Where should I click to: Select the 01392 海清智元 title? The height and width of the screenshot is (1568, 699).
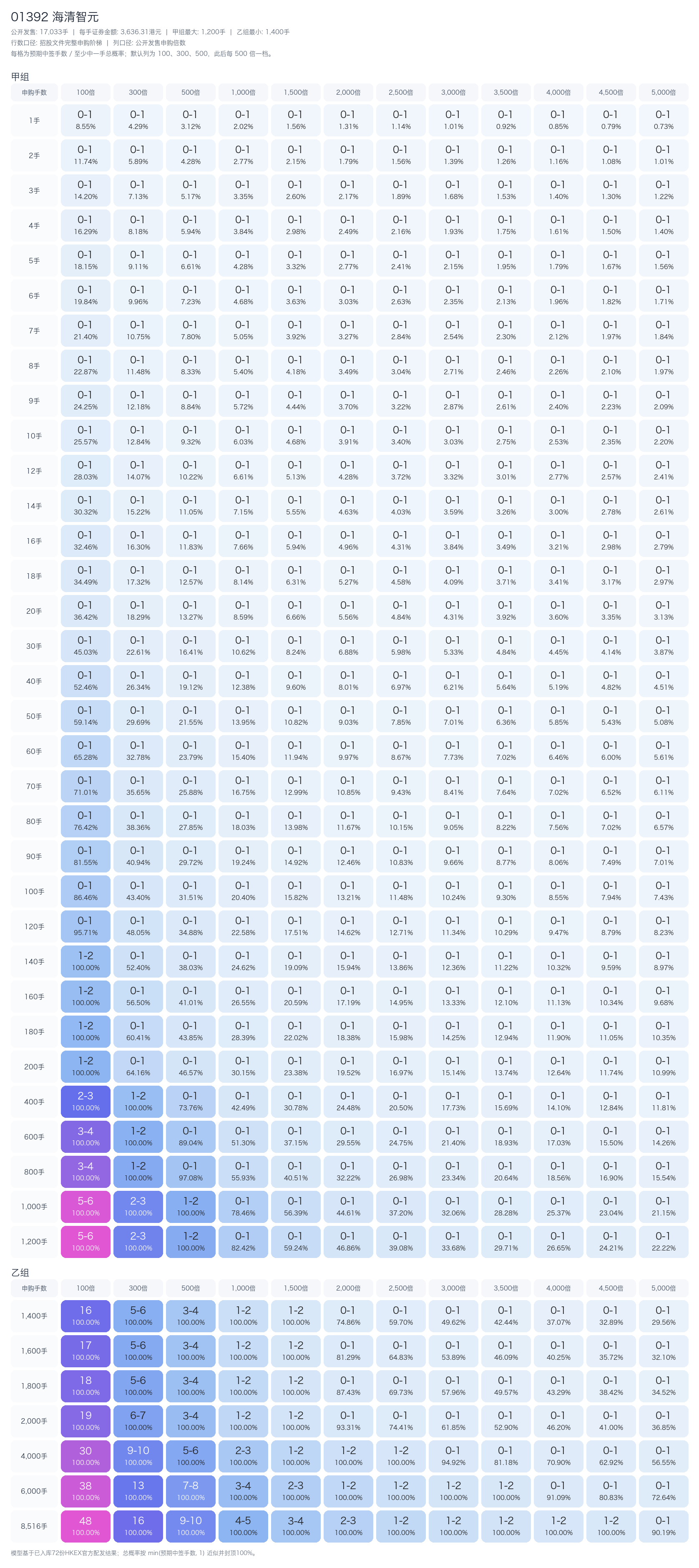(x=55, y=17)
